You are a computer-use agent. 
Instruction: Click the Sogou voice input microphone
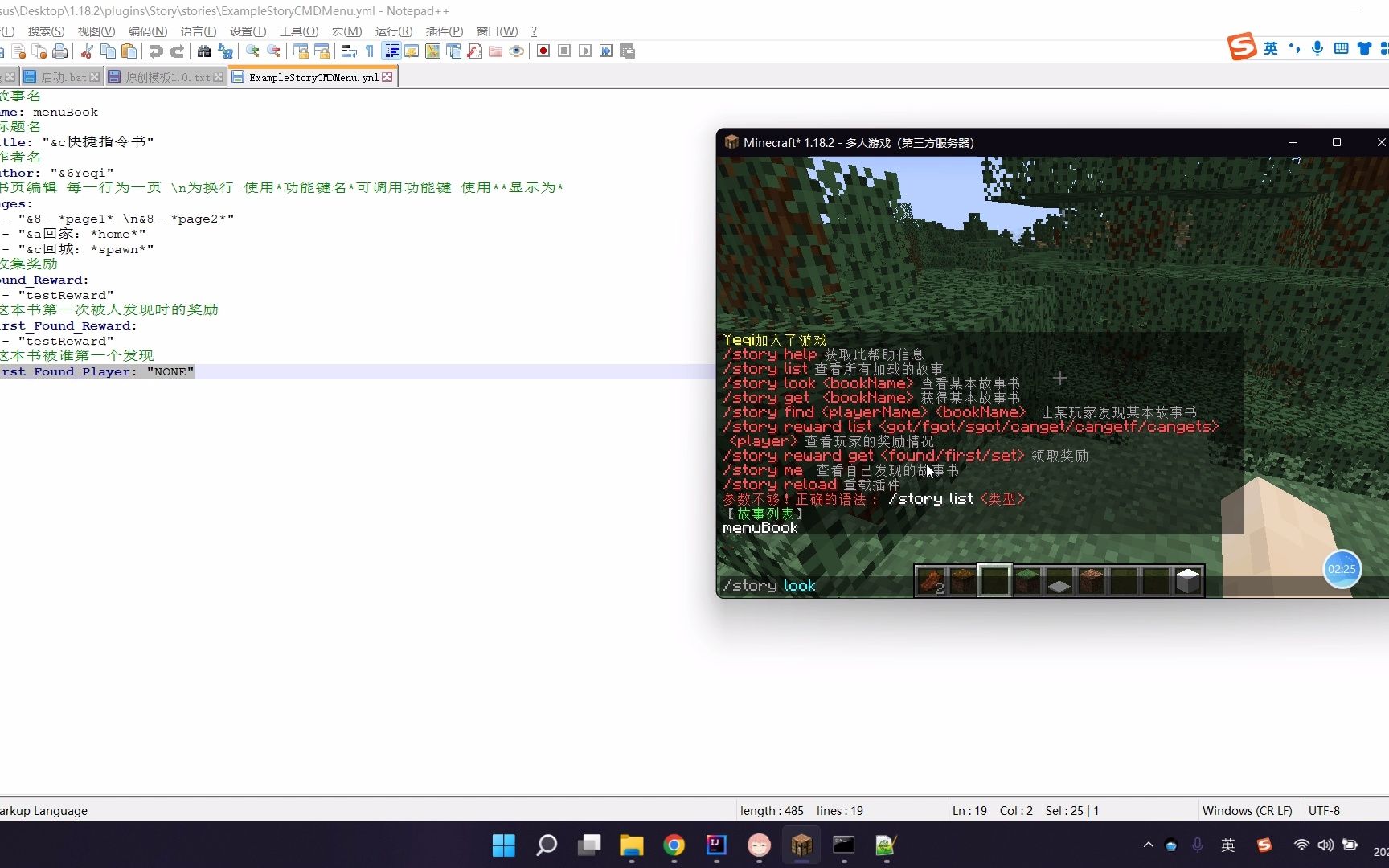click(x=1317, y=48)
